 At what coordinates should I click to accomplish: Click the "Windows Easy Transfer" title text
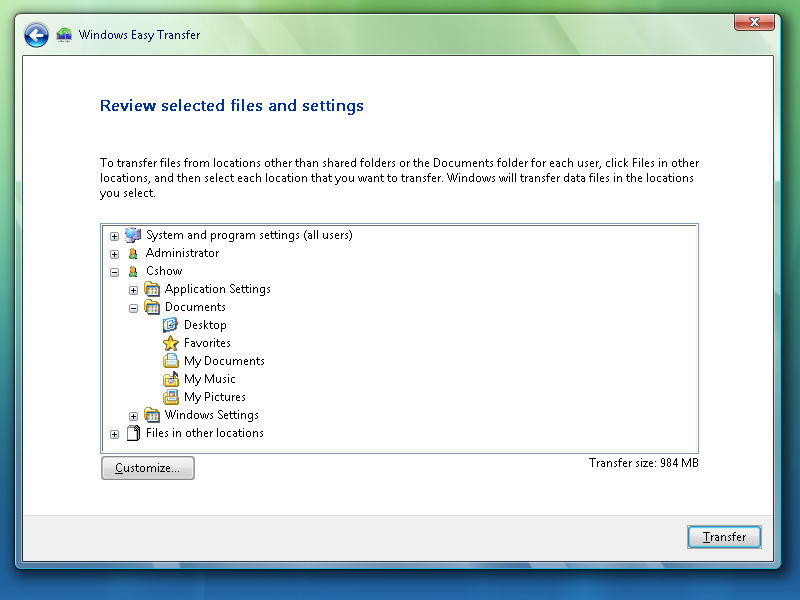[139, 35]
